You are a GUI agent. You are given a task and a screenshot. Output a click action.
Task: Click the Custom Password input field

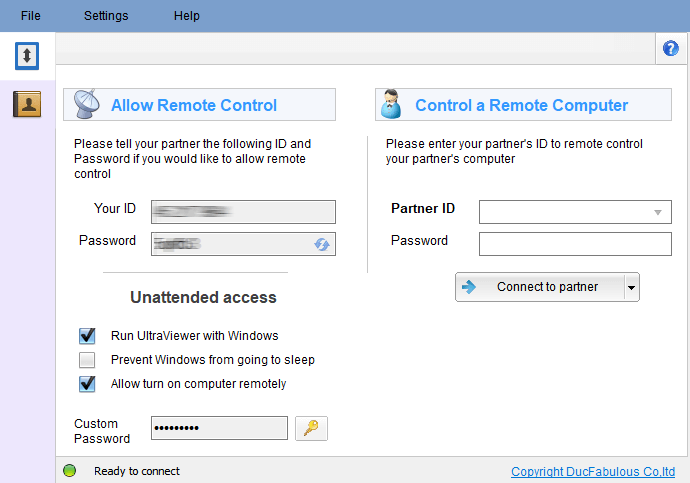click(x=219, y=428)
